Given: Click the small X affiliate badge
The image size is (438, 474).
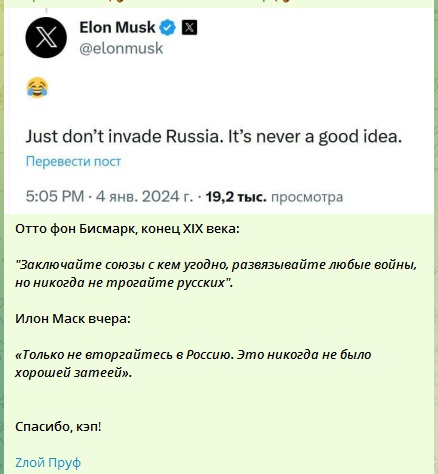Looking at the screenshot, I should tap(189, 27).
